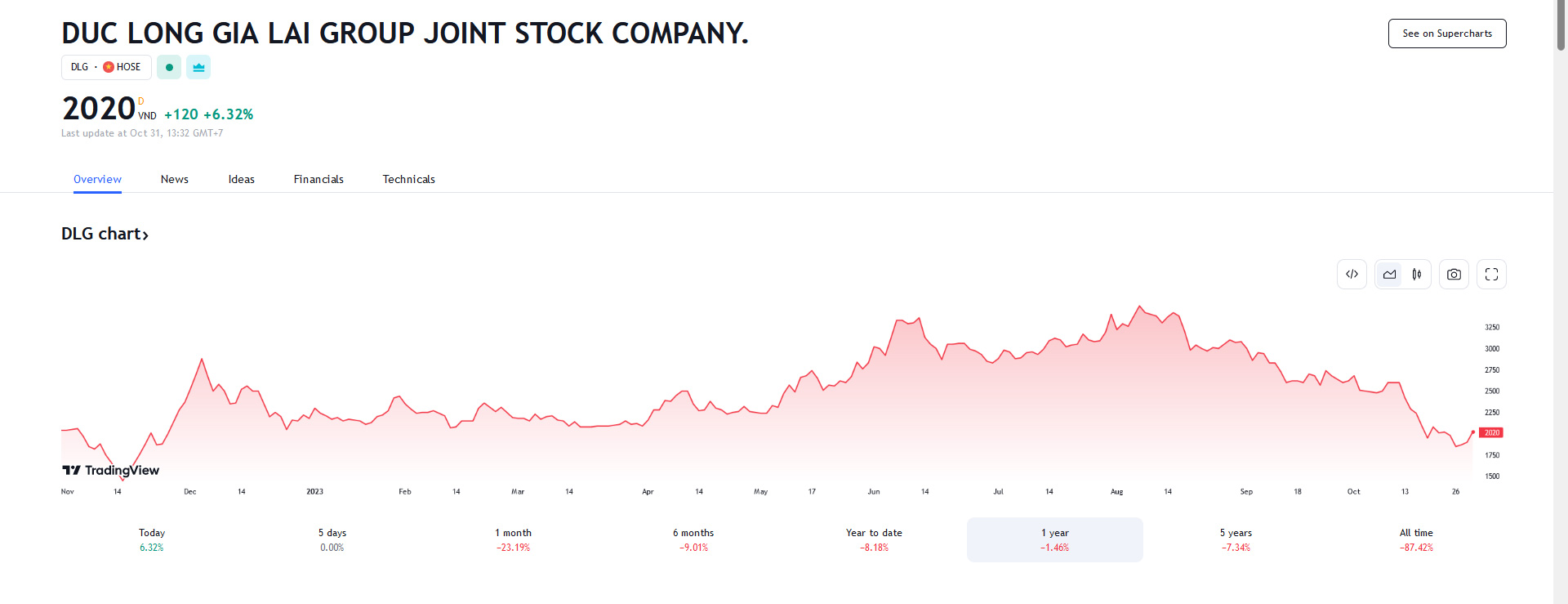This screenshot has width=1568, height=604.
Task: Switch to area chart style
Action: [x=1389, y=275]
